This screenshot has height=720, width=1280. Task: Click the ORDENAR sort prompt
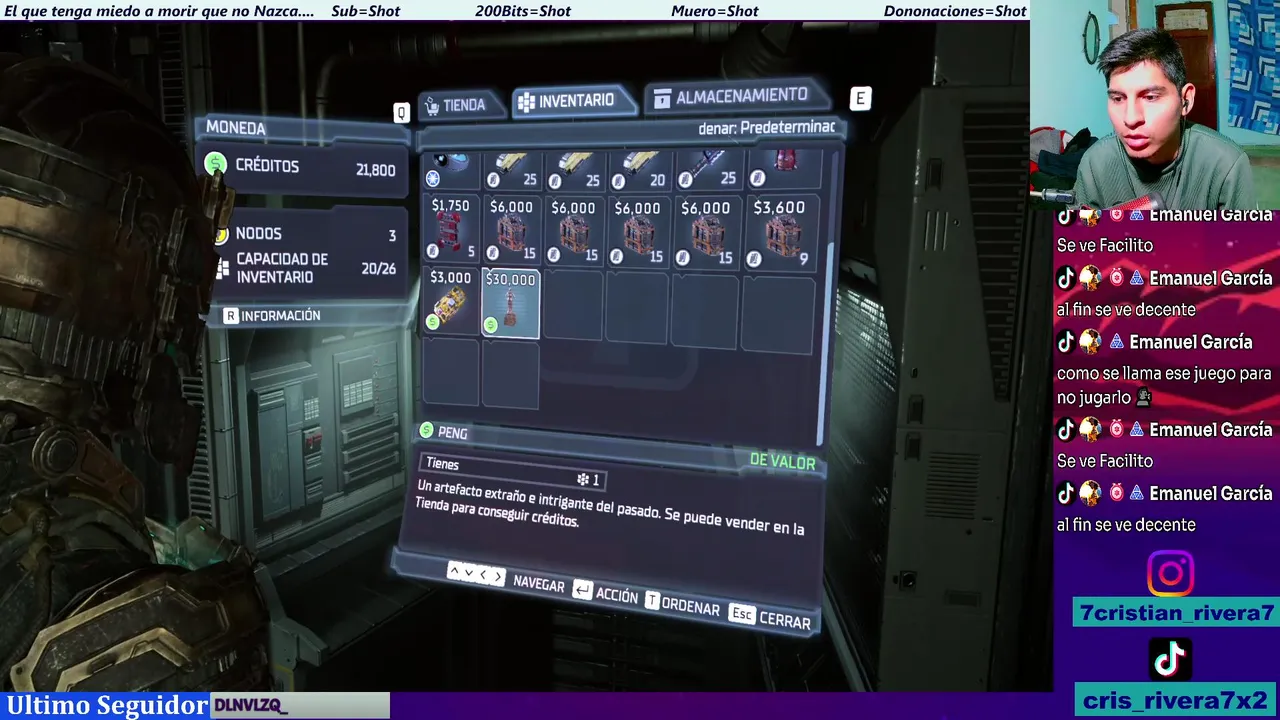(x=682, y=604)
